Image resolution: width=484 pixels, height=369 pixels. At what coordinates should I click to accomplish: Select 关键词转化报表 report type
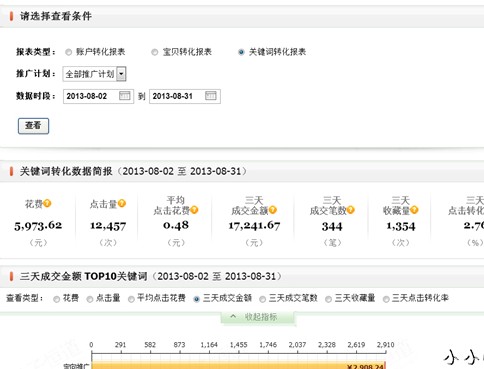coord(241,52)
